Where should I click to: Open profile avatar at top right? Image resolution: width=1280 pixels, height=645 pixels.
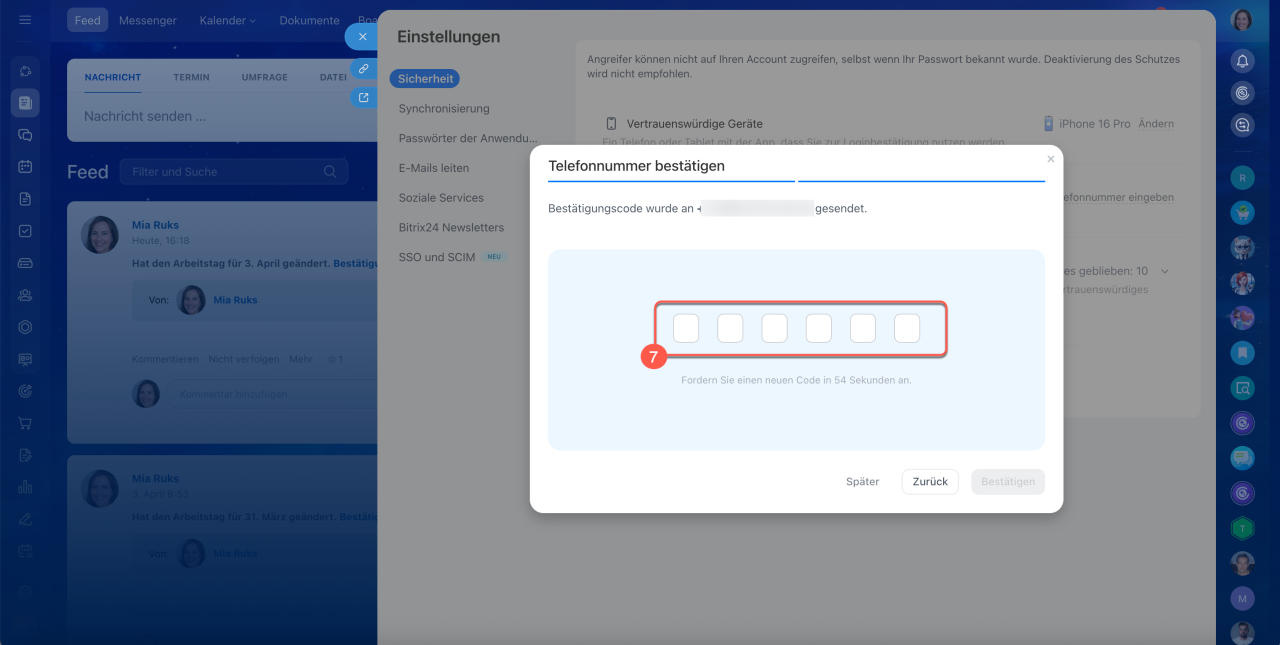click(x=1241, y=20)
